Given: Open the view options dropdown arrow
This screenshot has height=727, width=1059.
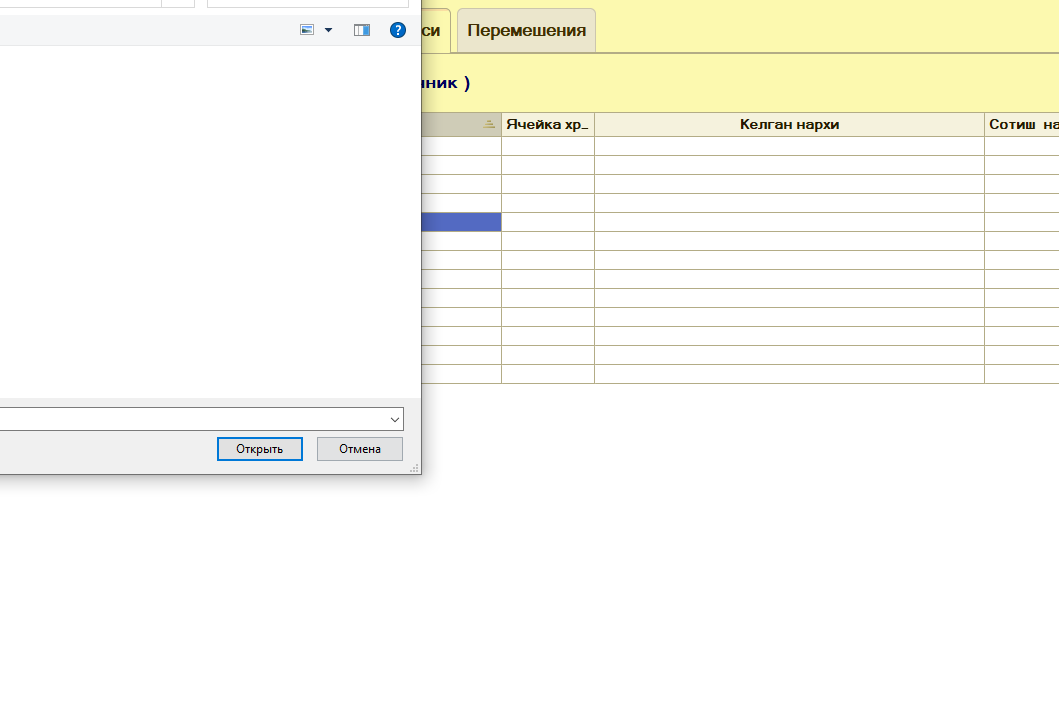Looking at the screenshot, I should tap(328, 30).
